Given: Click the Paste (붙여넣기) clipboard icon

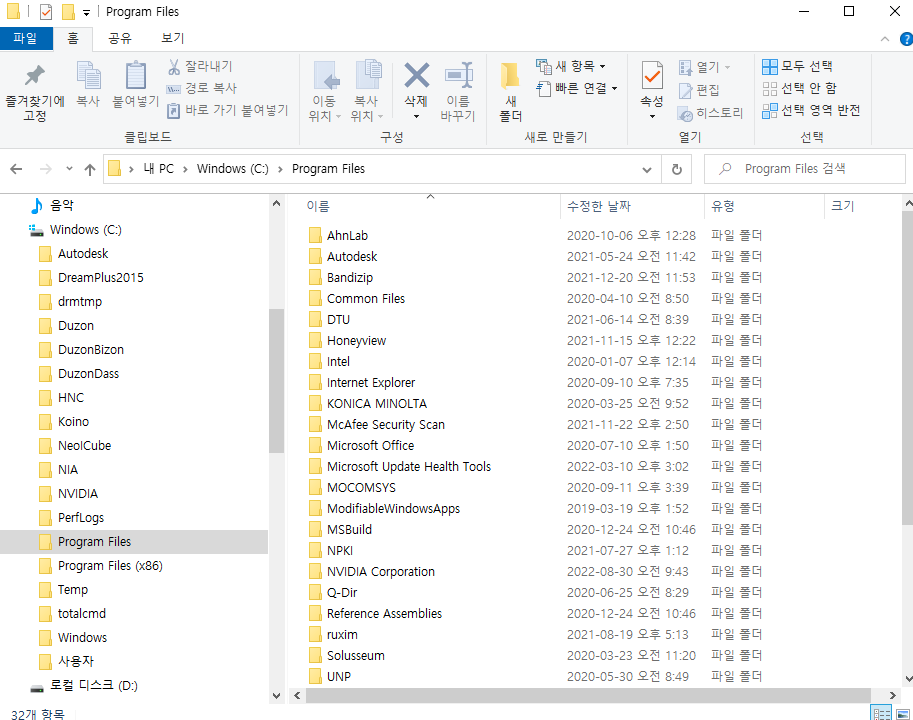Looking at the screenshot, I should 136,76.
